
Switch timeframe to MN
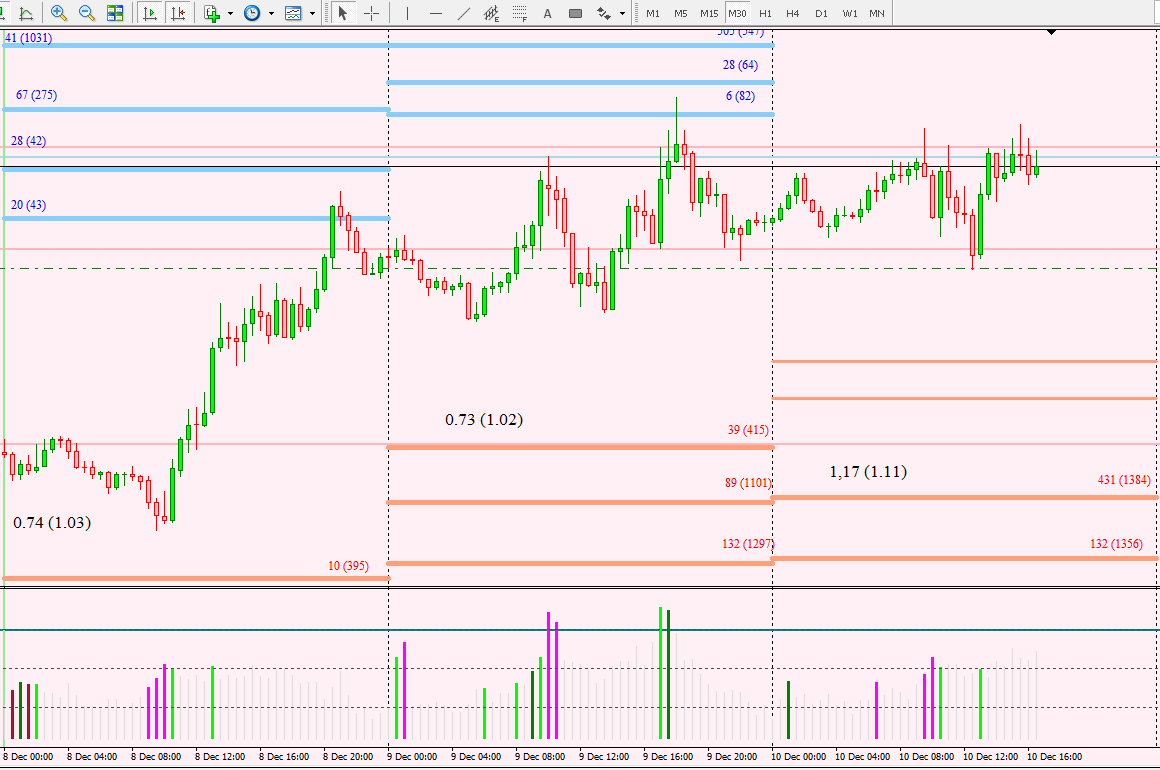pyautogui.click(x=877, y=13)
